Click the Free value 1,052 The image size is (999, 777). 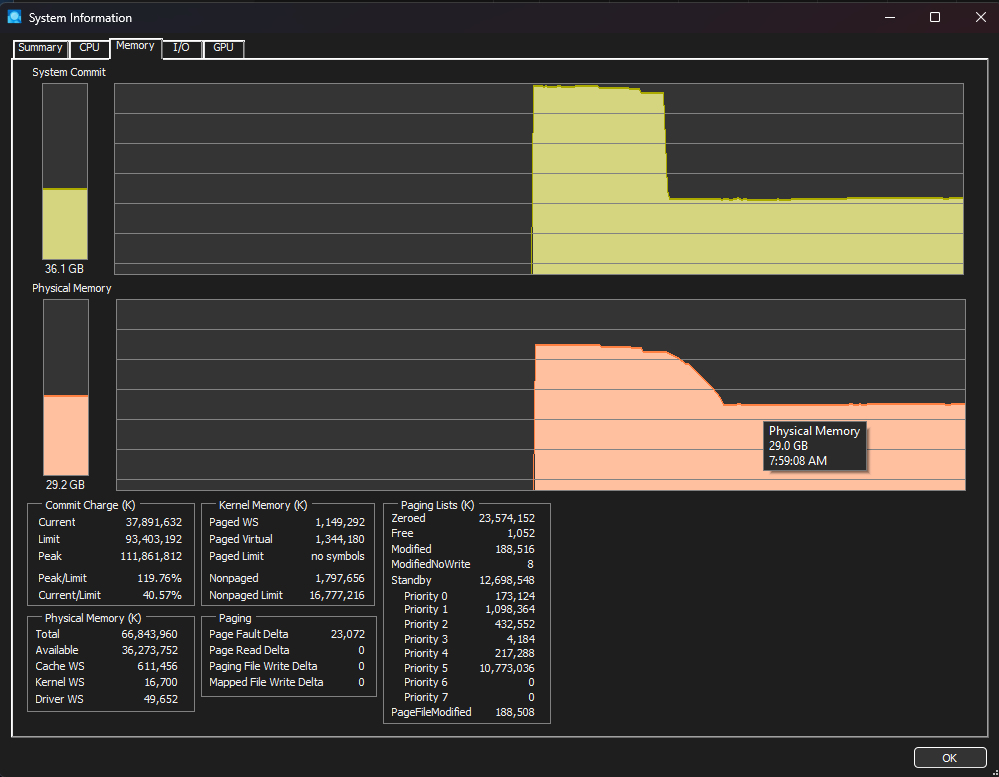pos(521,534)
